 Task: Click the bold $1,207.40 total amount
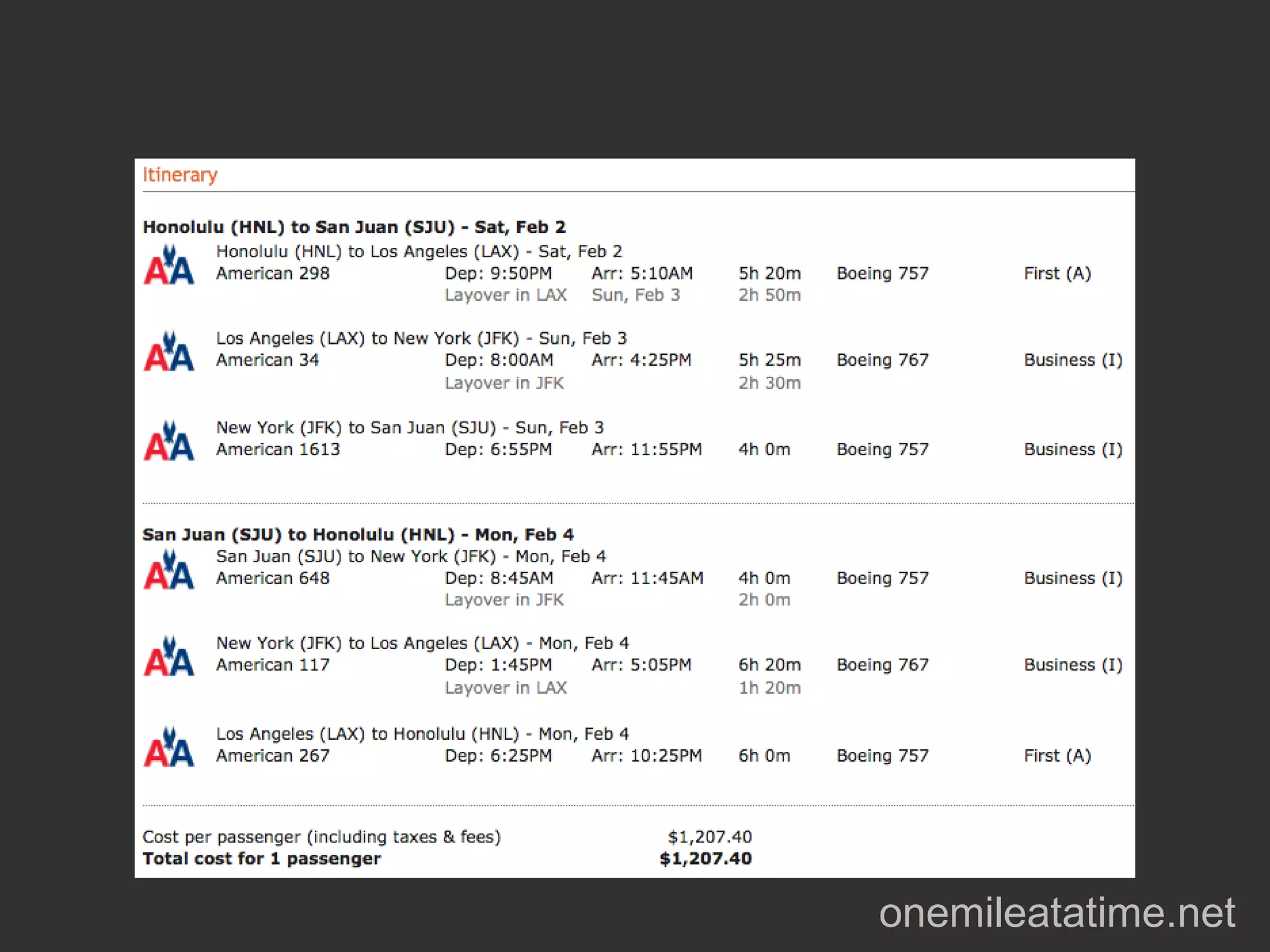tap(706, 859)
